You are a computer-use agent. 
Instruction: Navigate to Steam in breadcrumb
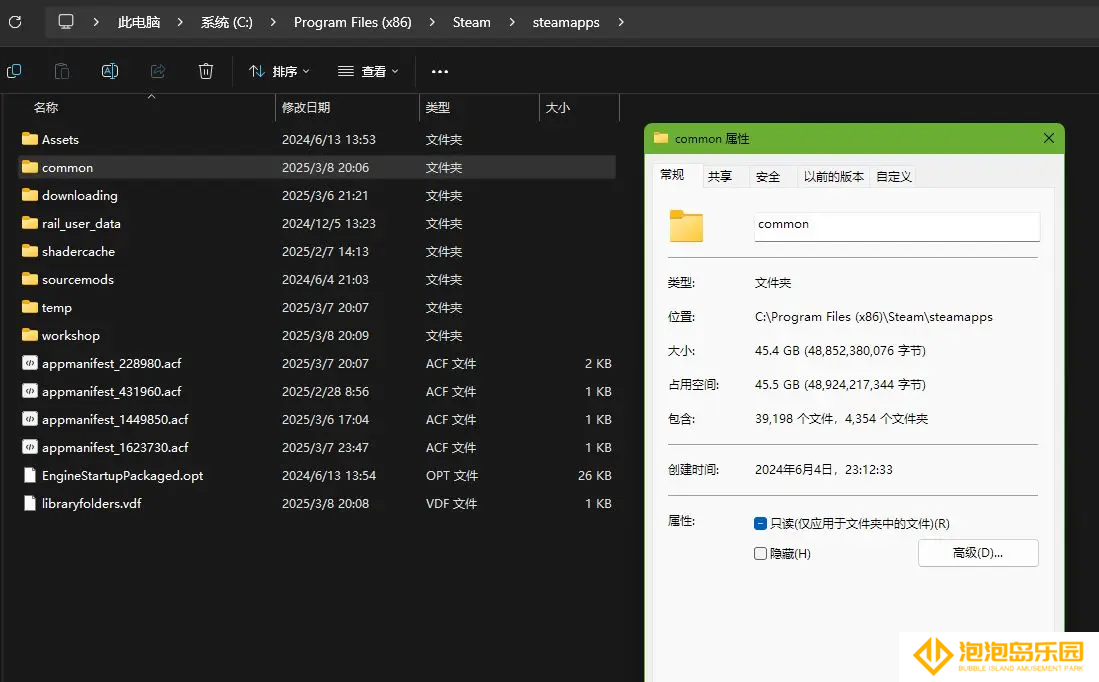tap(472, 22)
